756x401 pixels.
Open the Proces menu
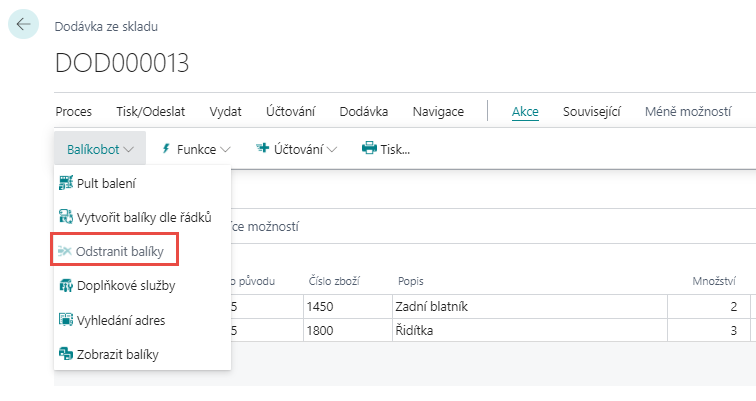tap(73, 112)
